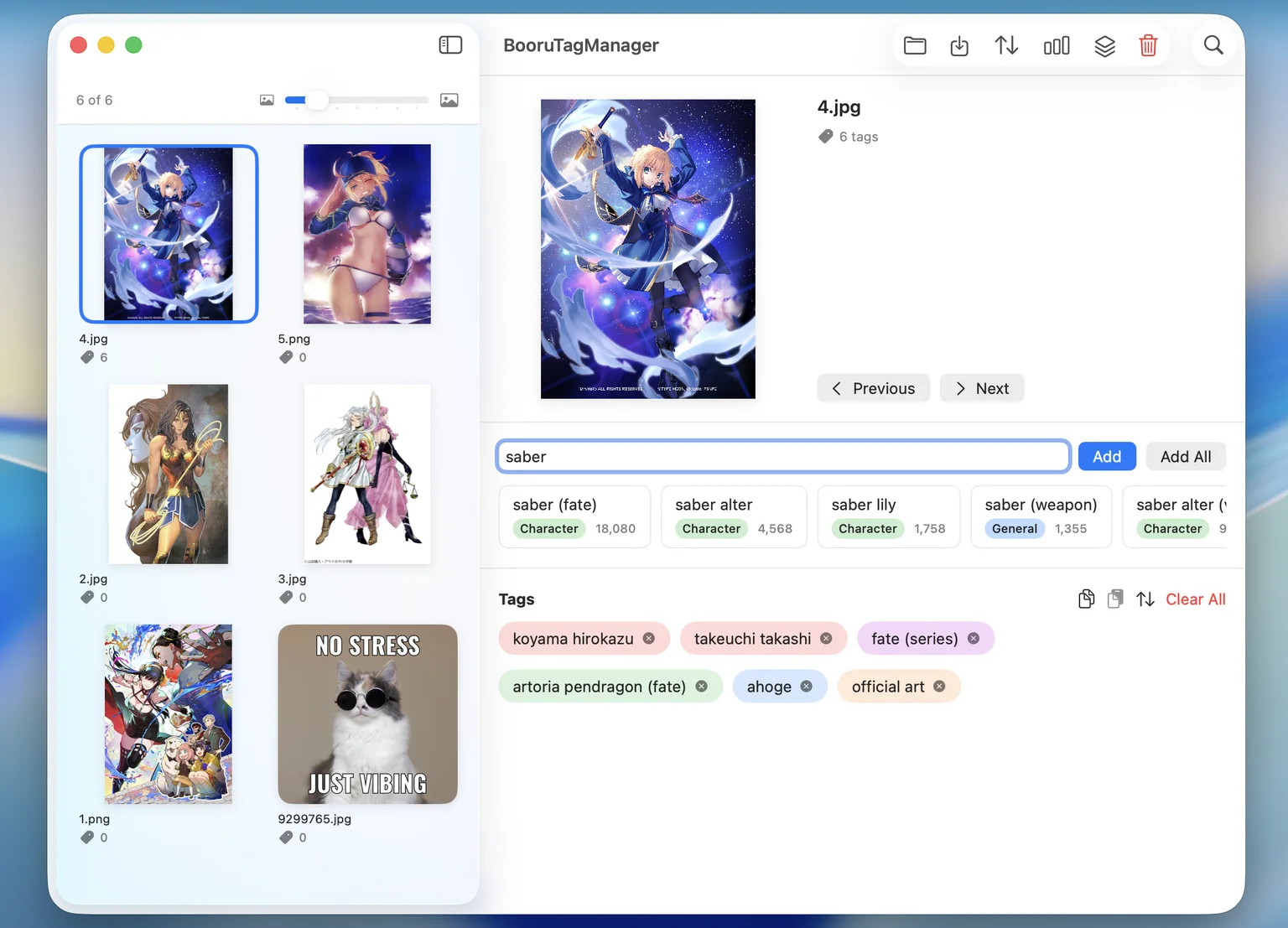Click the official art tag label
This screenshot has height=928, width=1288.
pos(888,687)
